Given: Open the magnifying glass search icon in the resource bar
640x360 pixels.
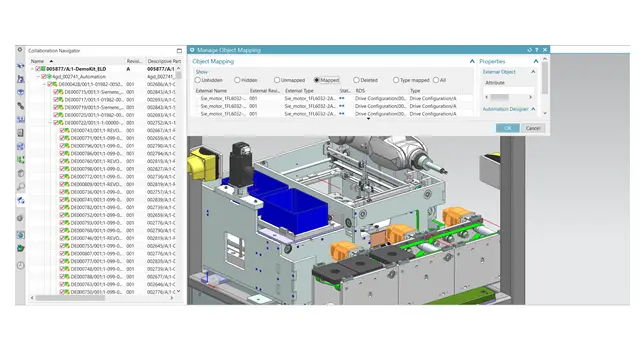Looking at the screenshot, I should click(20, 187).
